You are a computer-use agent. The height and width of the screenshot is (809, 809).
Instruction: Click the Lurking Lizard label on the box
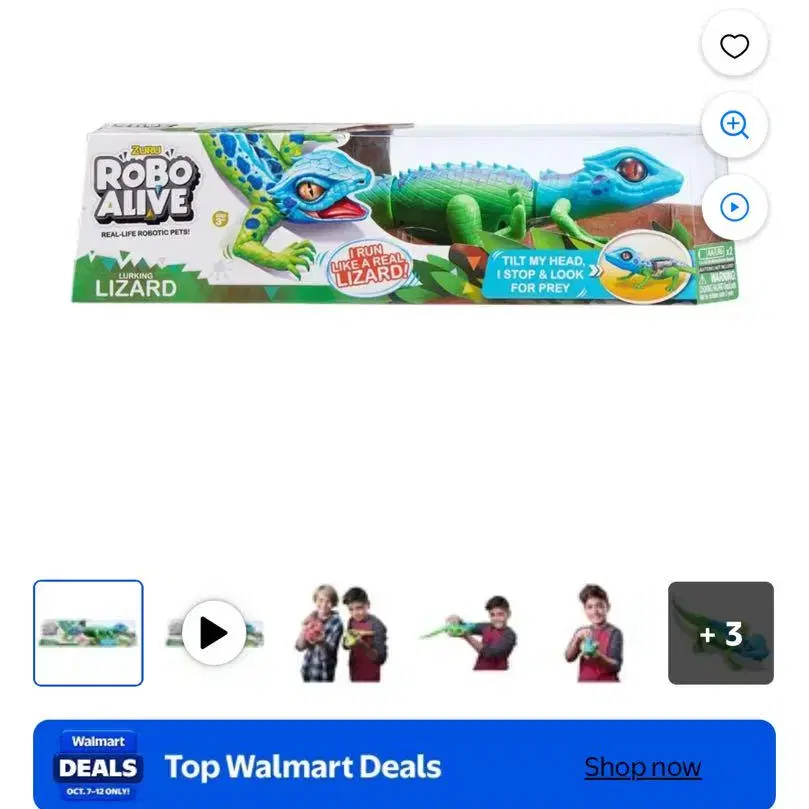136,285
